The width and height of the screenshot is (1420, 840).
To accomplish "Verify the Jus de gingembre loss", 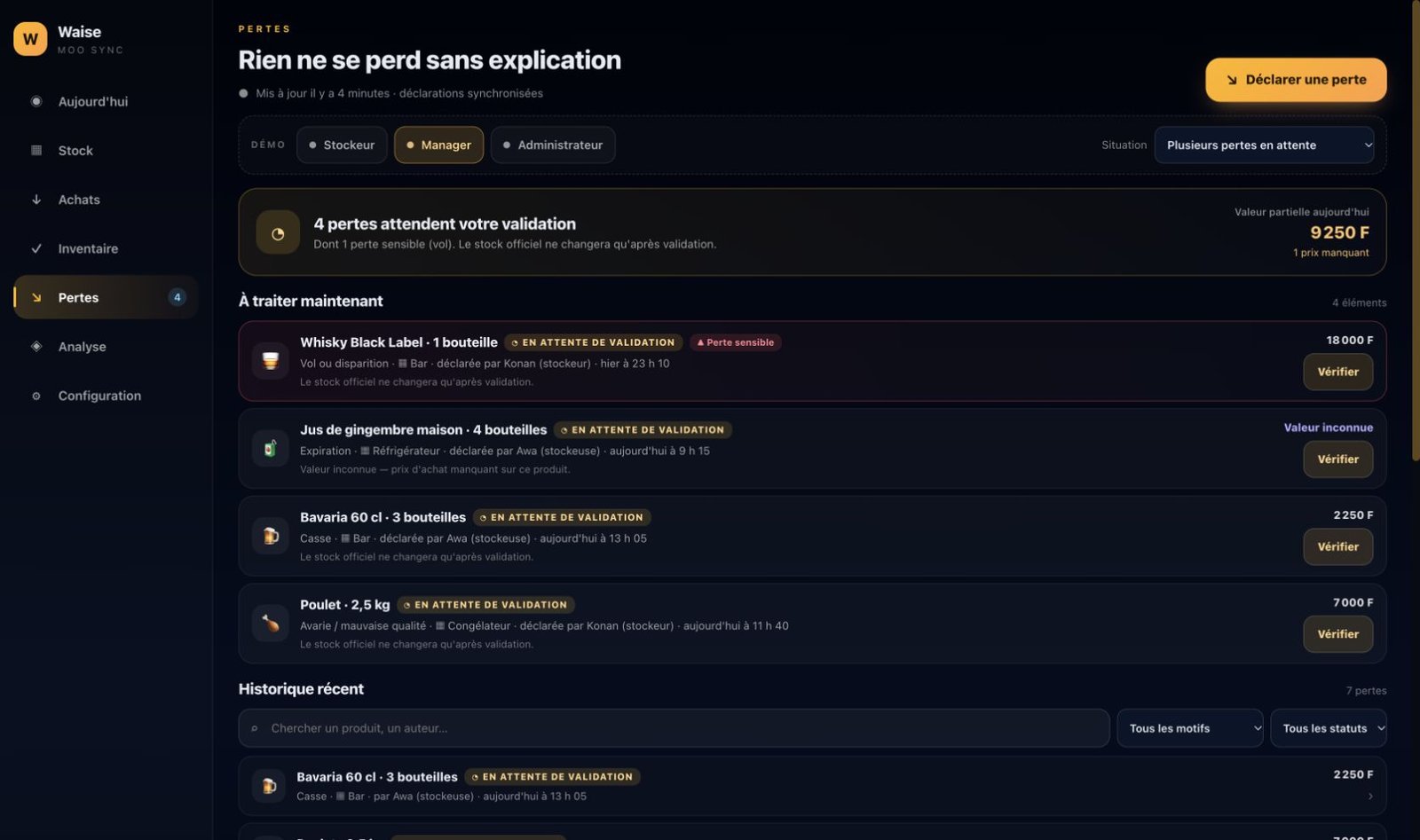I will point(1337,459).
